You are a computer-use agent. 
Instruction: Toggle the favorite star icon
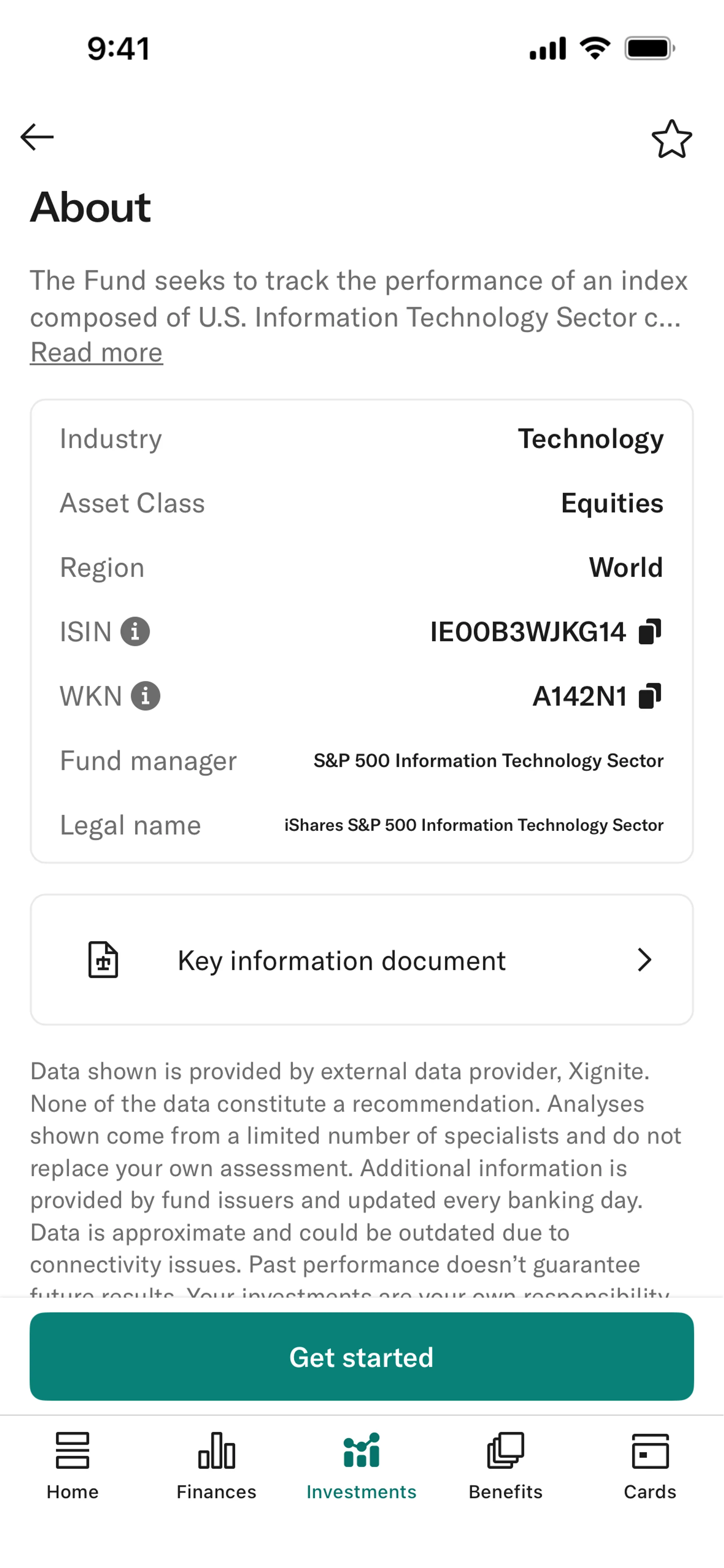coord(672,139)
